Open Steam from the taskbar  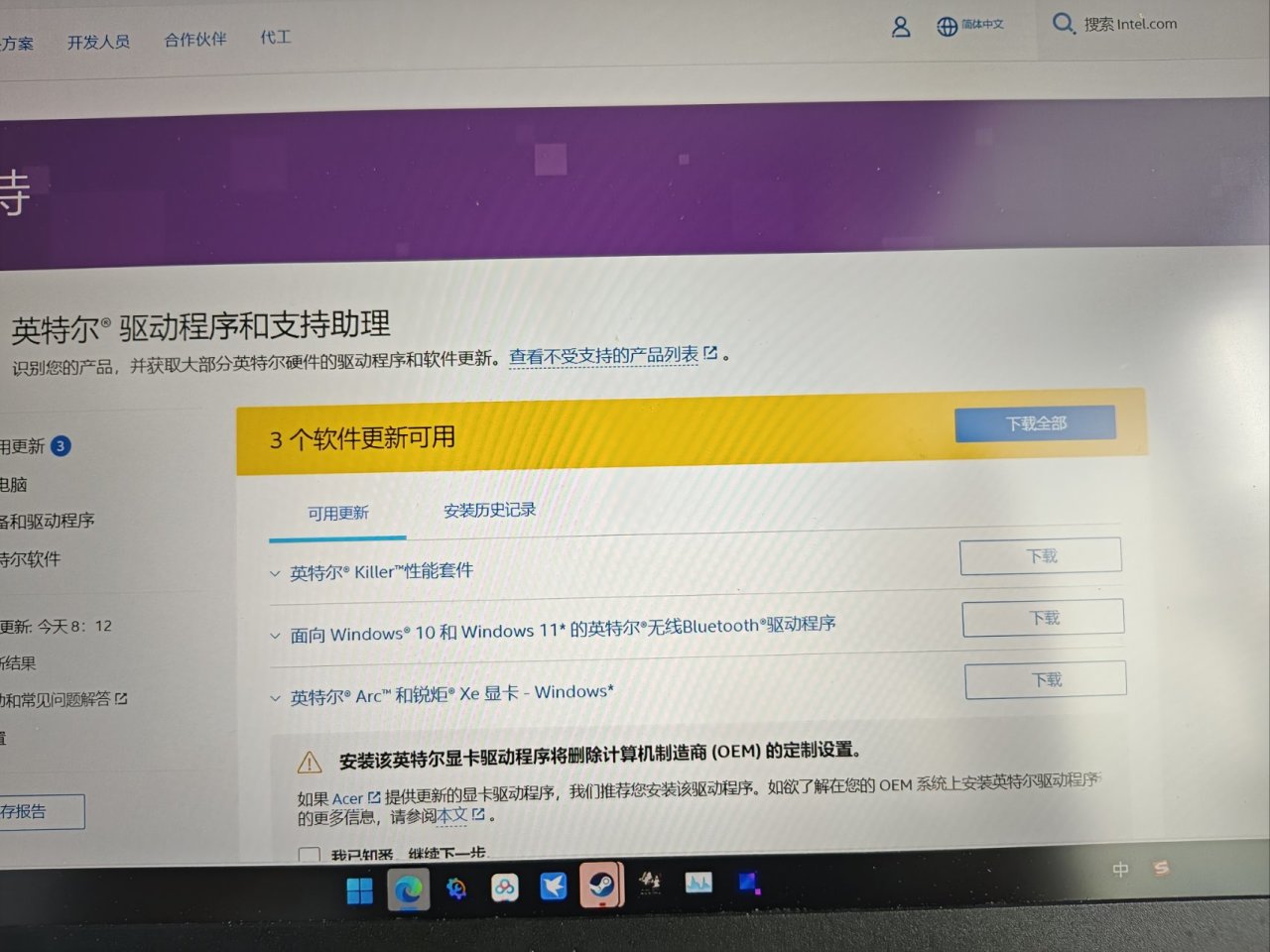(x=601, y=884)
